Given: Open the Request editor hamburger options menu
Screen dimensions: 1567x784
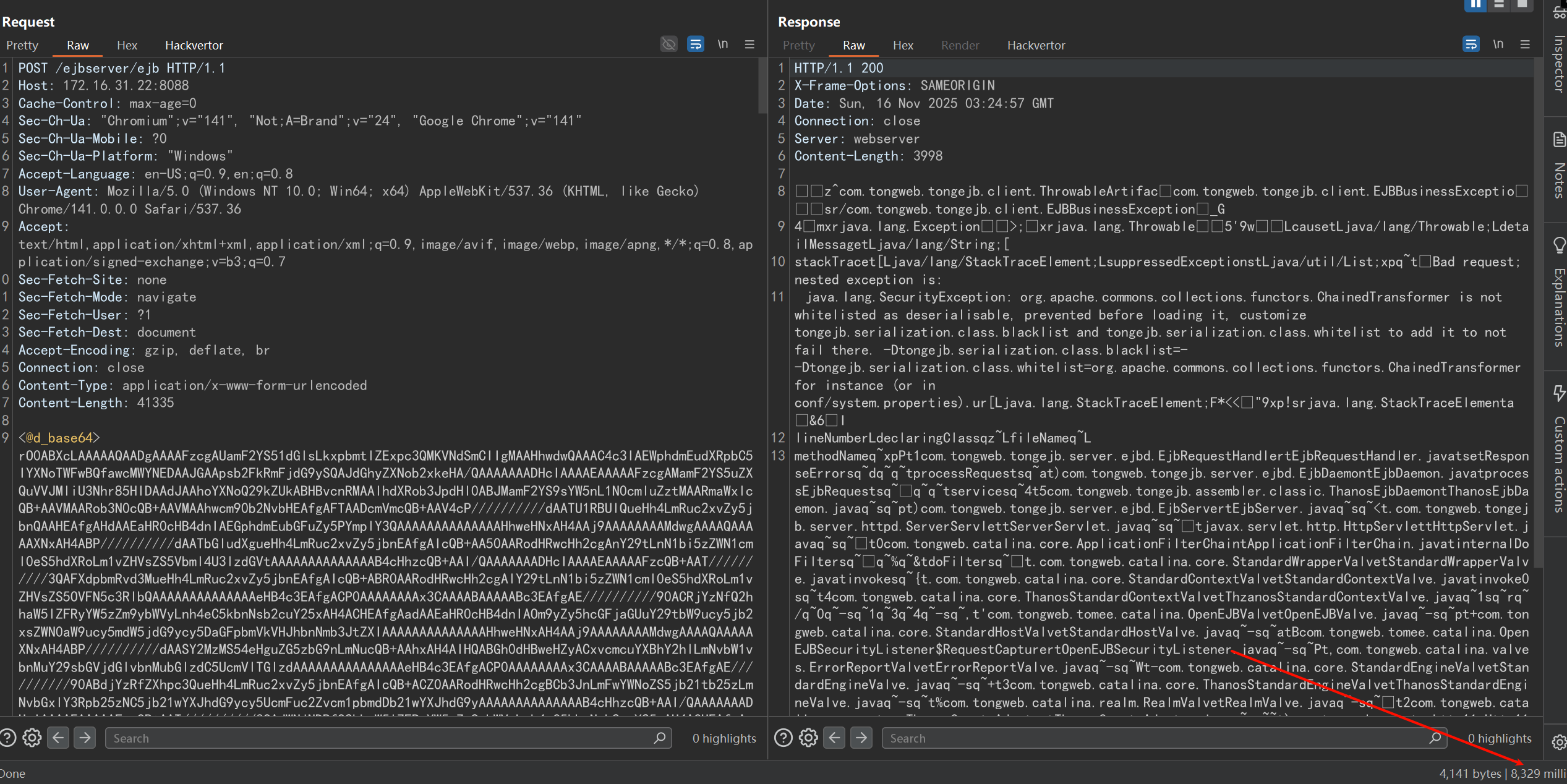Looking at the screenshot, I should tap(749, 45).
